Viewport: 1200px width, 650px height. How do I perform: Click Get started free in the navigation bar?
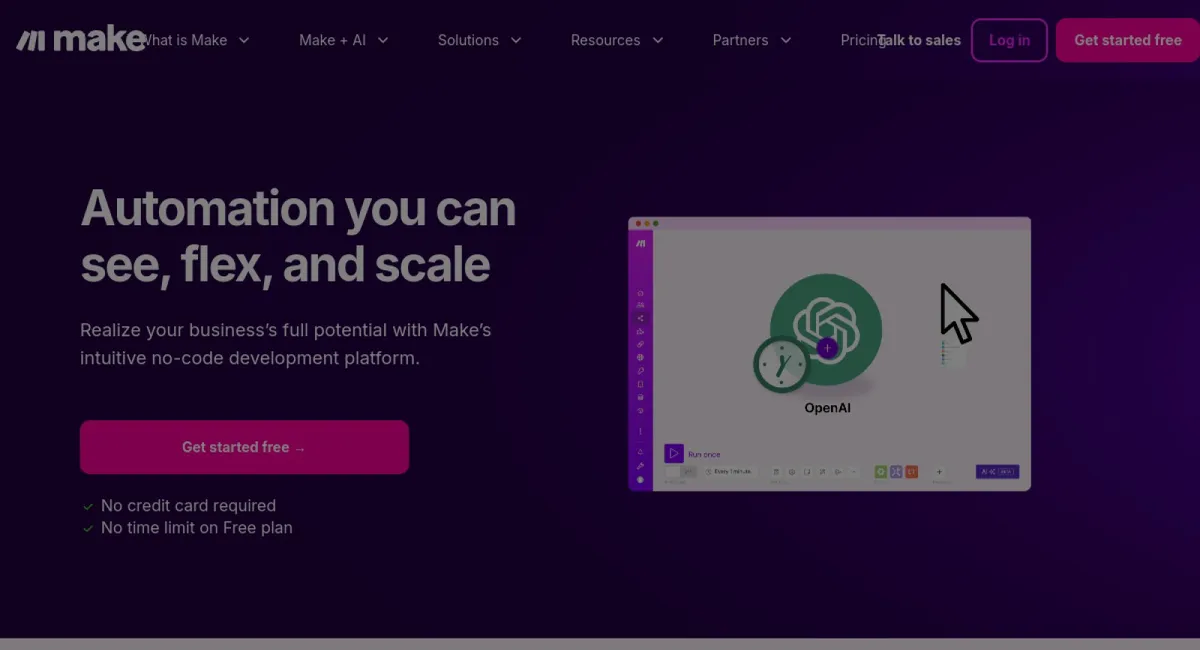(1128, 40)
